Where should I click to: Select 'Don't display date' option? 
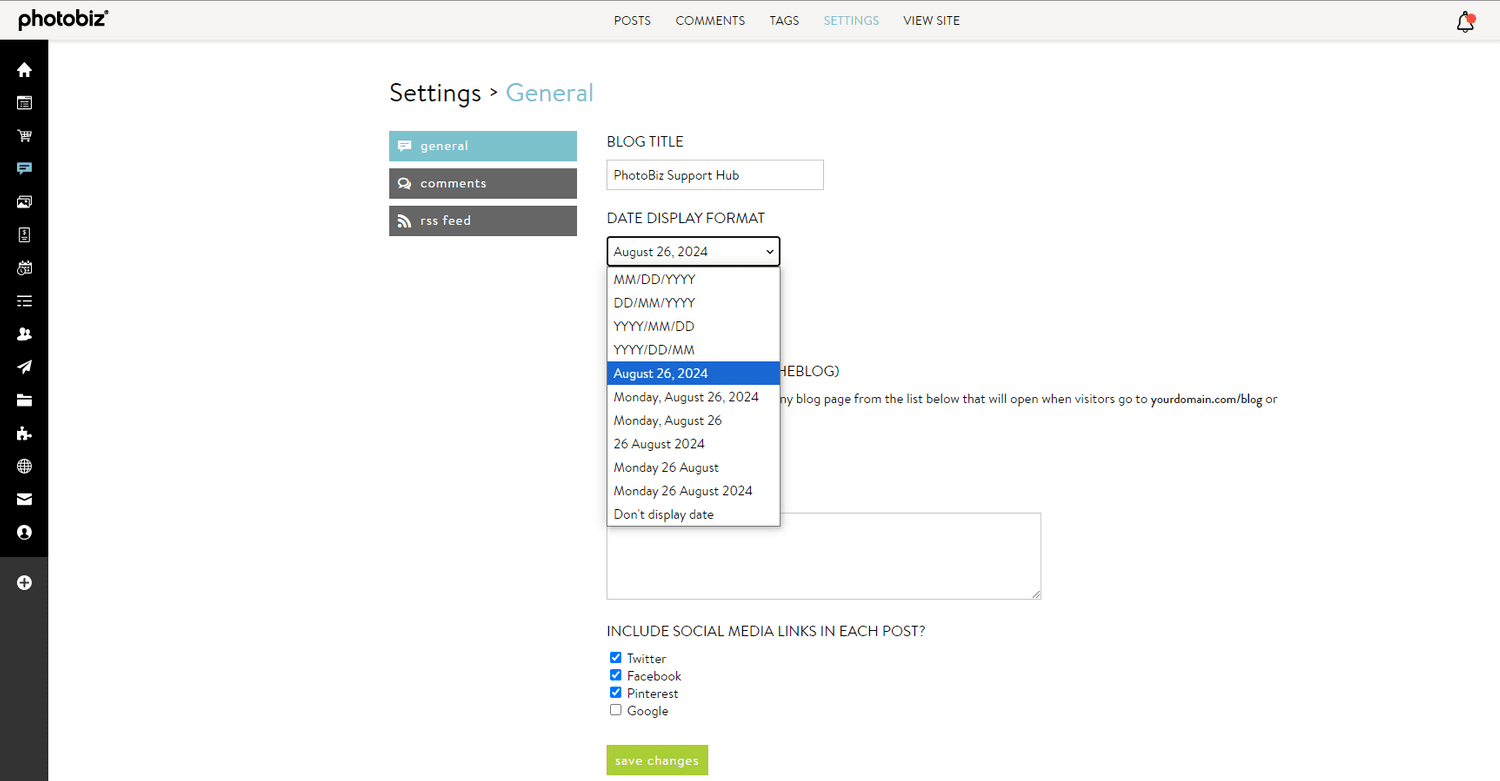(x=693, y=514)
